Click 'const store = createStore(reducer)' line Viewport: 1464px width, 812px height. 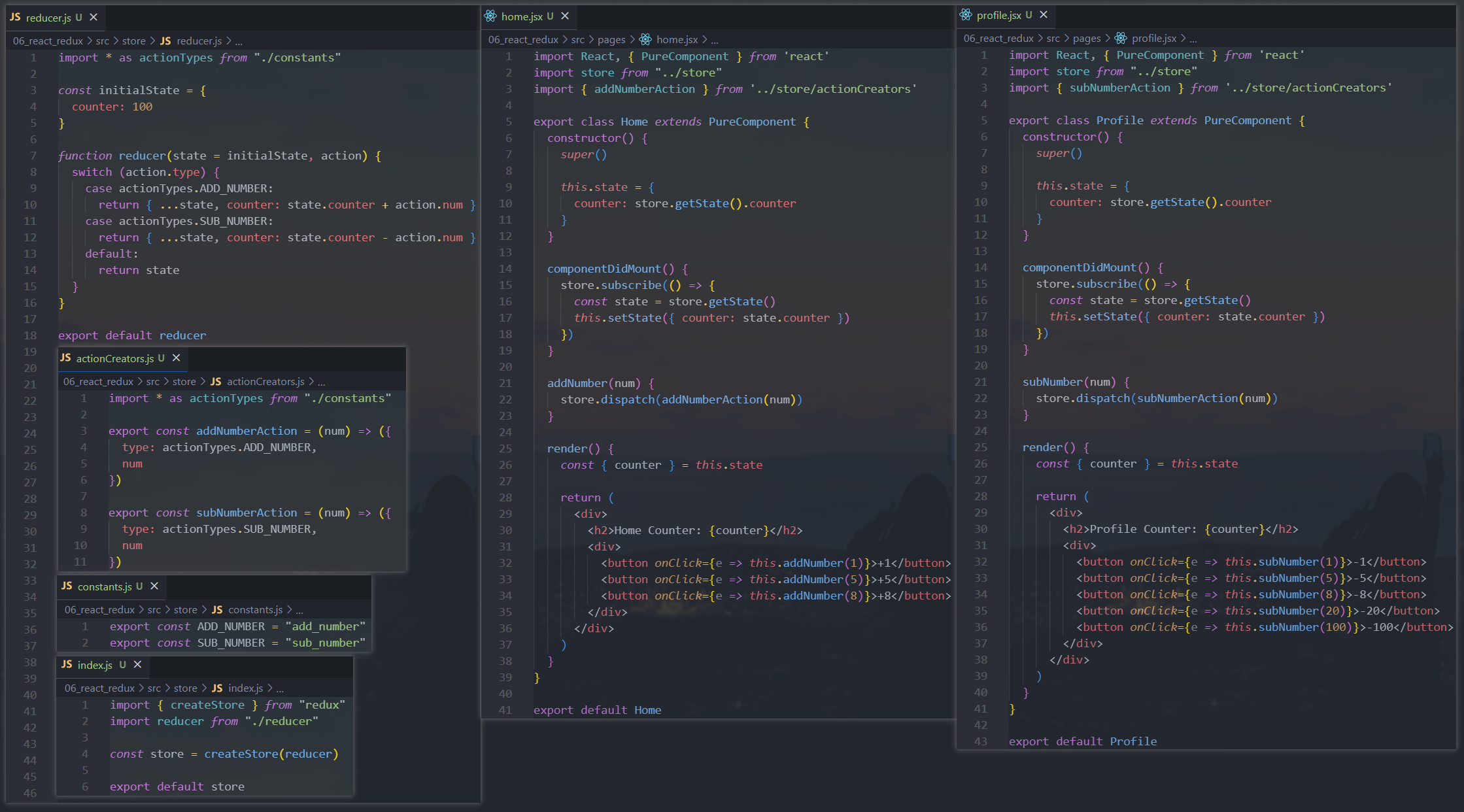point(224,754)
